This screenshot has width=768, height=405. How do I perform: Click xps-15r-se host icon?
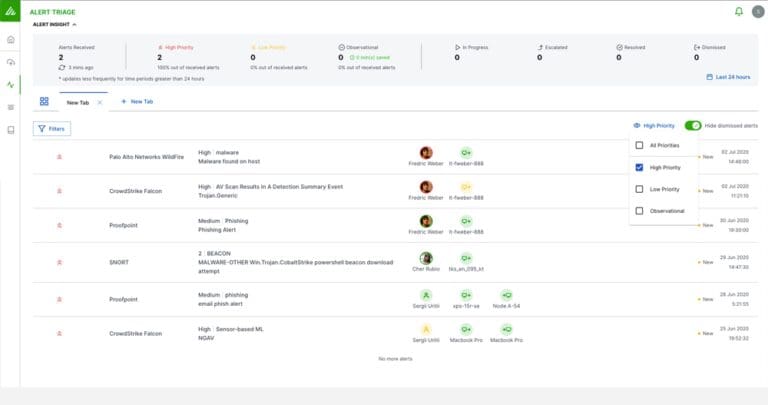coord(466,295)
